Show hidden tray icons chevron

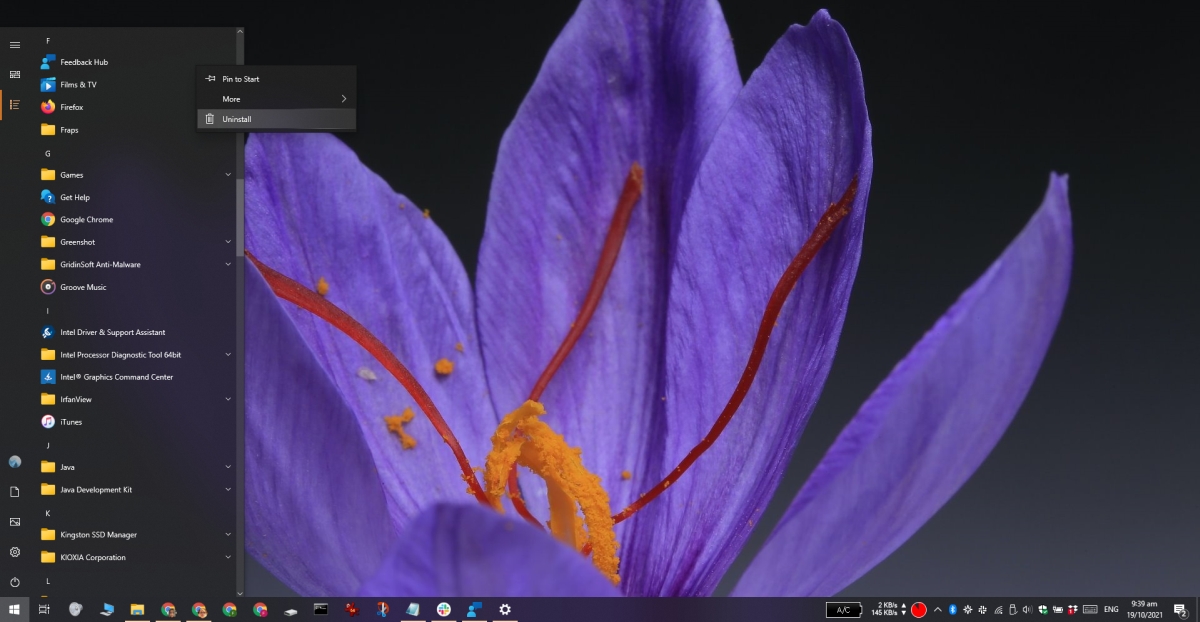tap(938, 609)
